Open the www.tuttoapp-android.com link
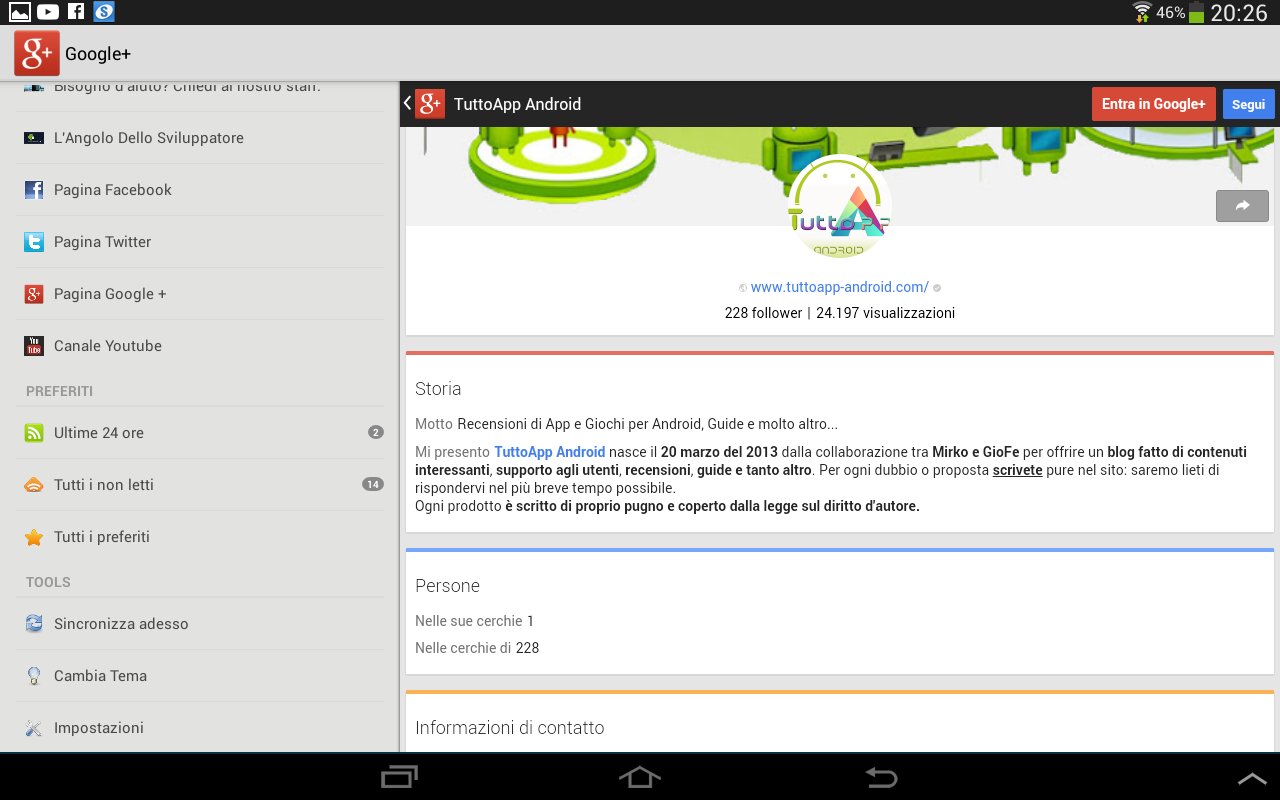Image resolution: width=1280 pixels, height=800 pixels. tap(839, 287)
